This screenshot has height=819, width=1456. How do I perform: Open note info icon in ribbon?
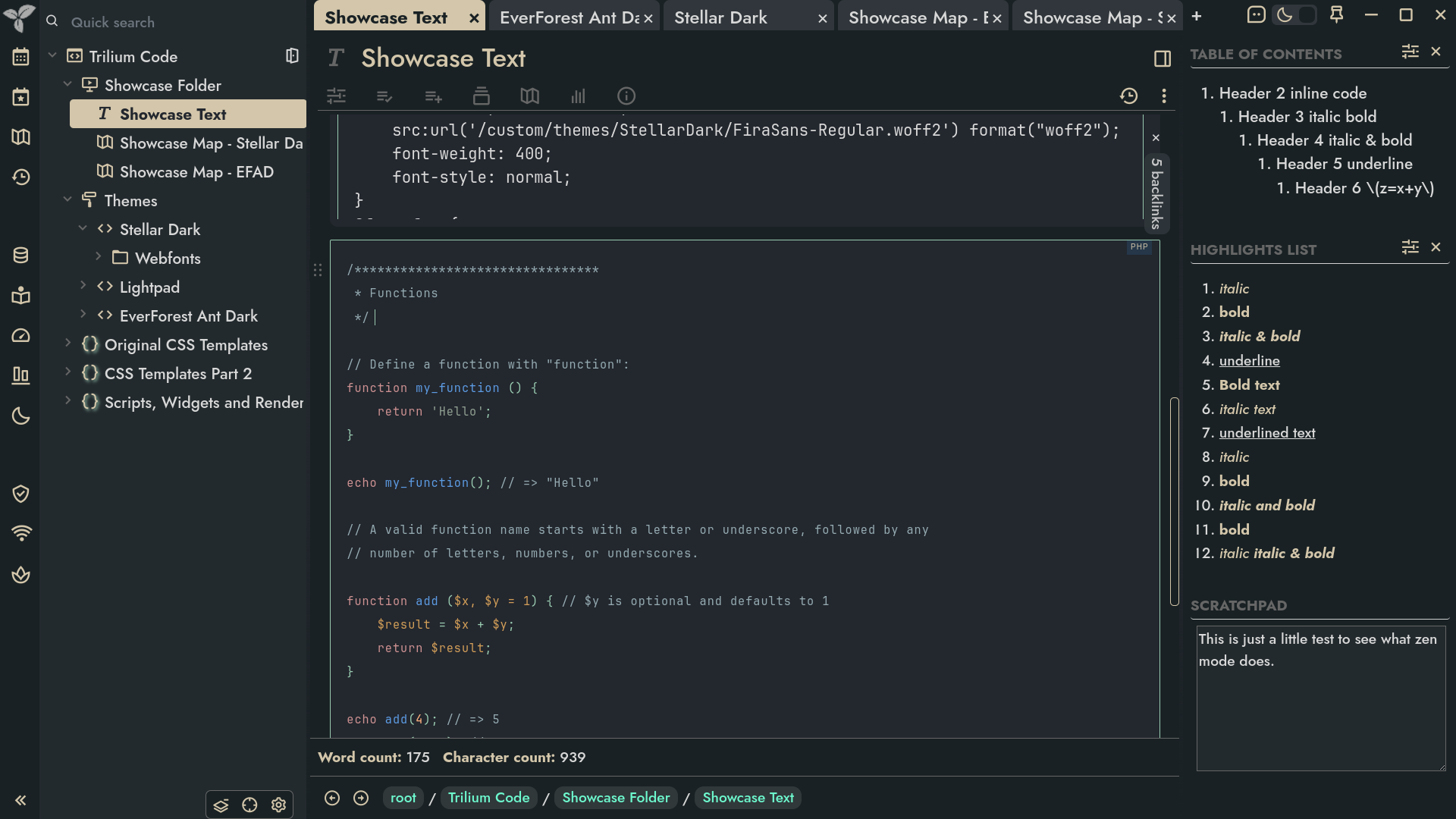point(626,96)
